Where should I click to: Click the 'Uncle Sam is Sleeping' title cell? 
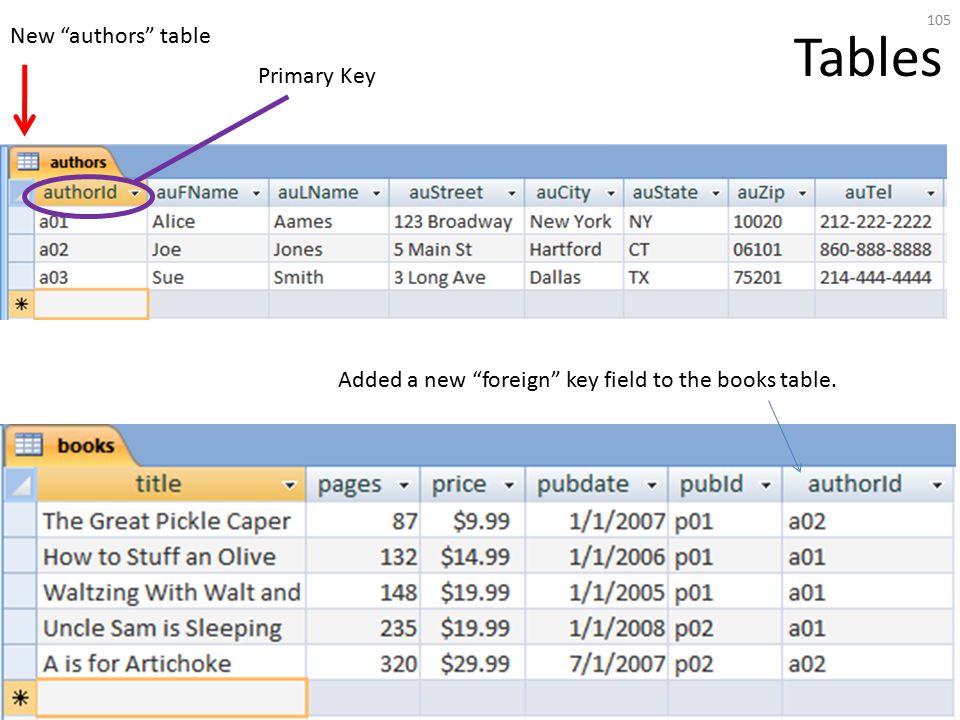[171, 628]
